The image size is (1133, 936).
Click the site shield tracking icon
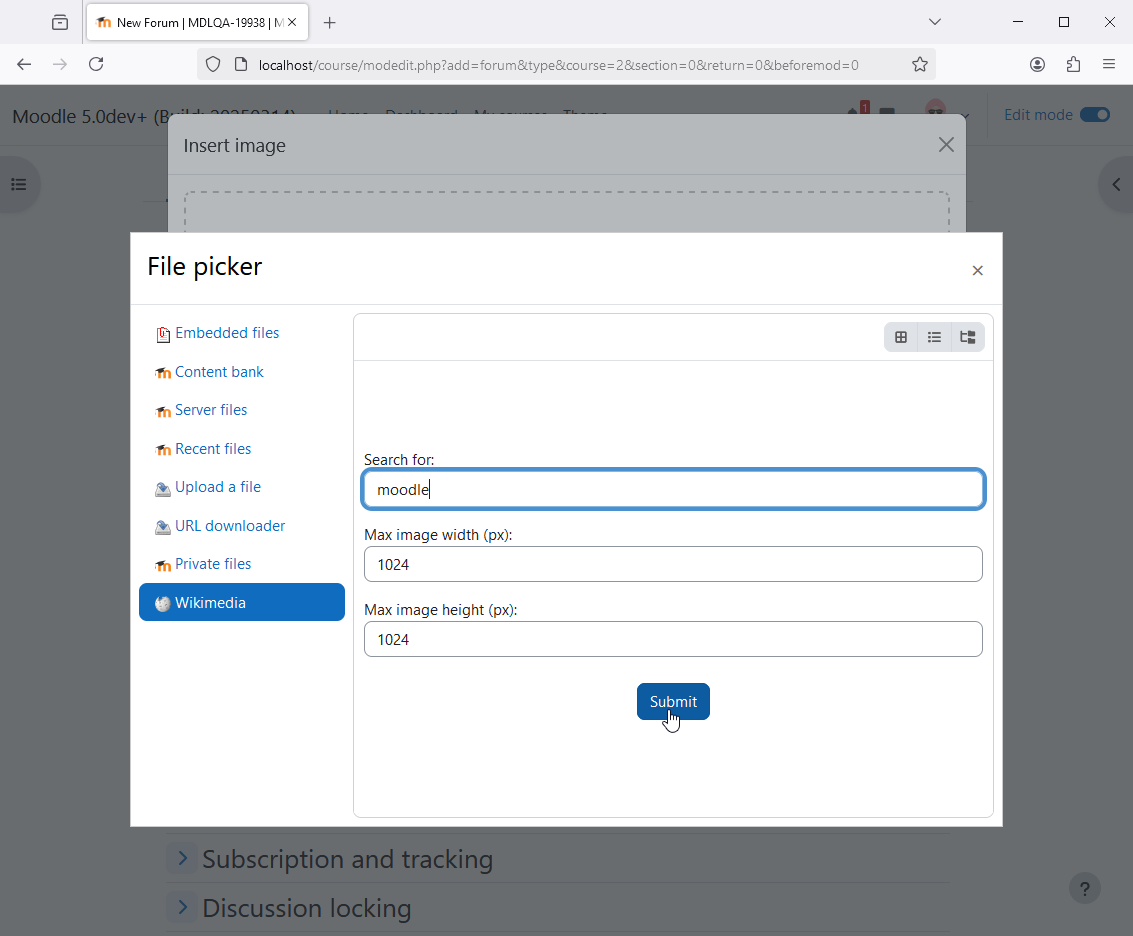[212, 64]
